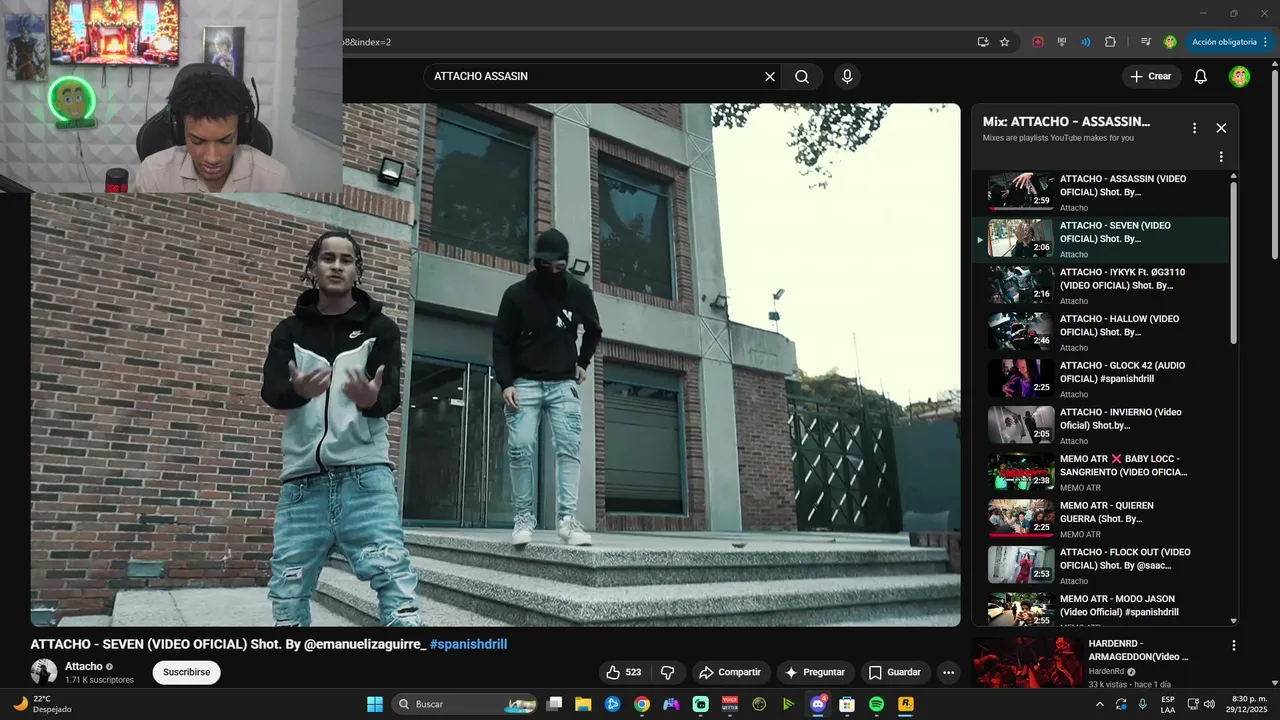This screenshot has width=1280, height=720.
Task: Switch to Google Chrome in the taskbar
Action: pyautogui.click(x=642, y=704)
